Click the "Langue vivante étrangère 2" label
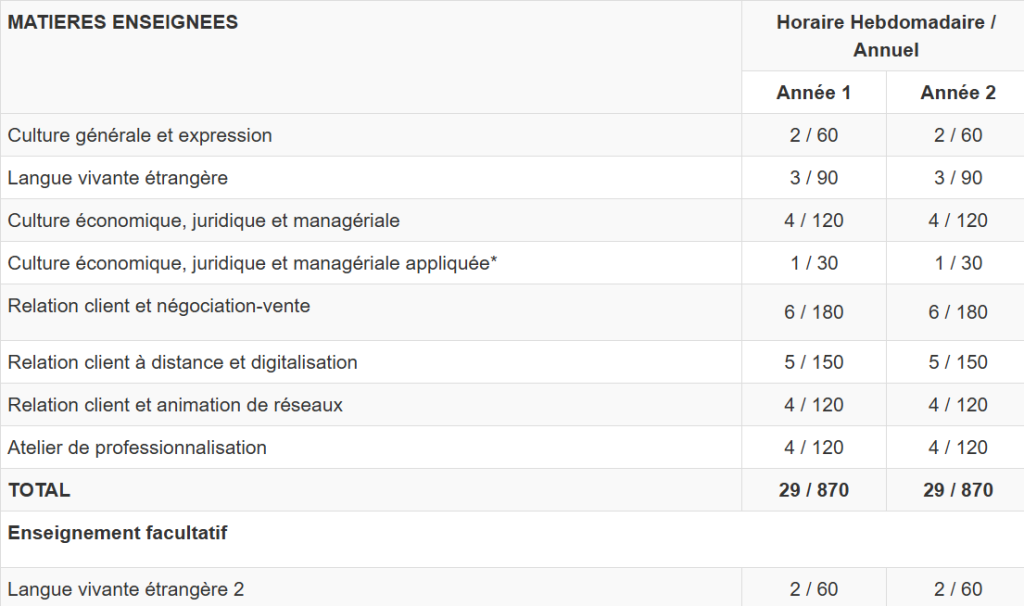 tap(126, 589)
